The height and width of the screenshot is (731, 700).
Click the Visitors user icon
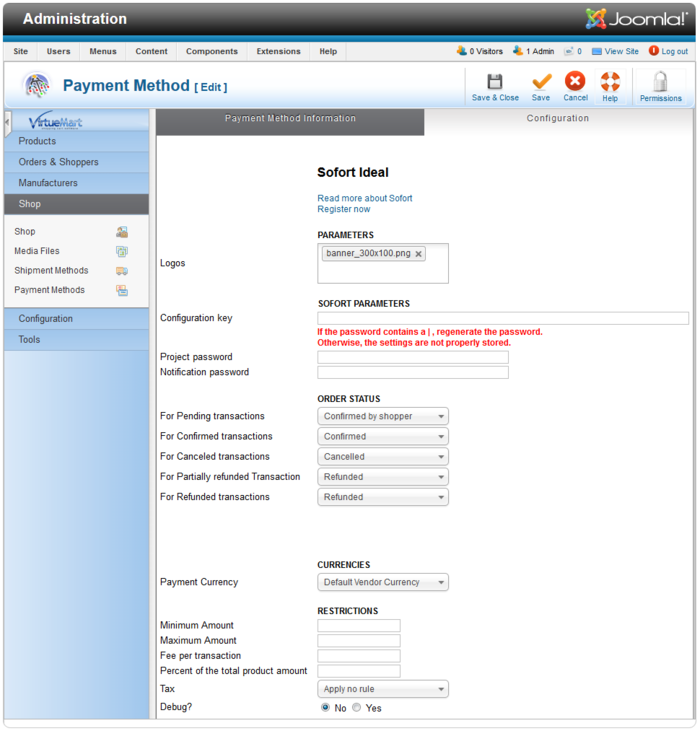point(461,51)
